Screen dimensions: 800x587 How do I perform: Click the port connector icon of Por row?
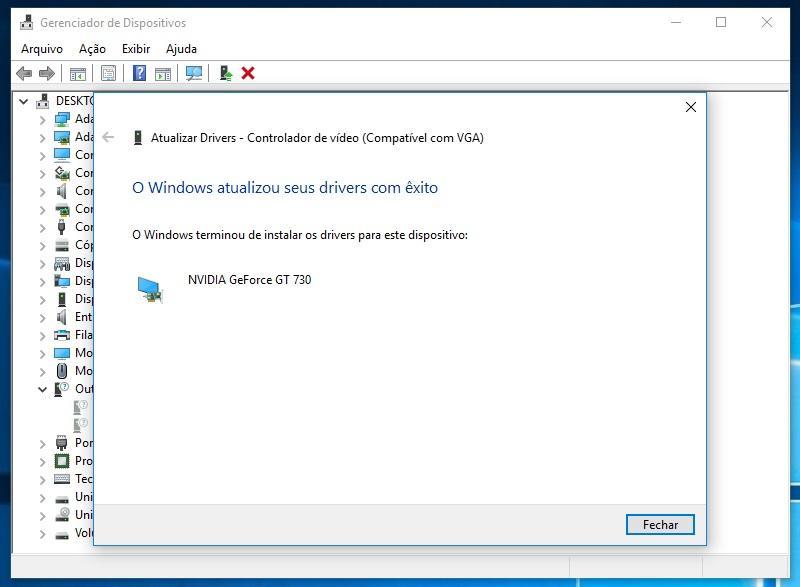click(x=62, y=443)
